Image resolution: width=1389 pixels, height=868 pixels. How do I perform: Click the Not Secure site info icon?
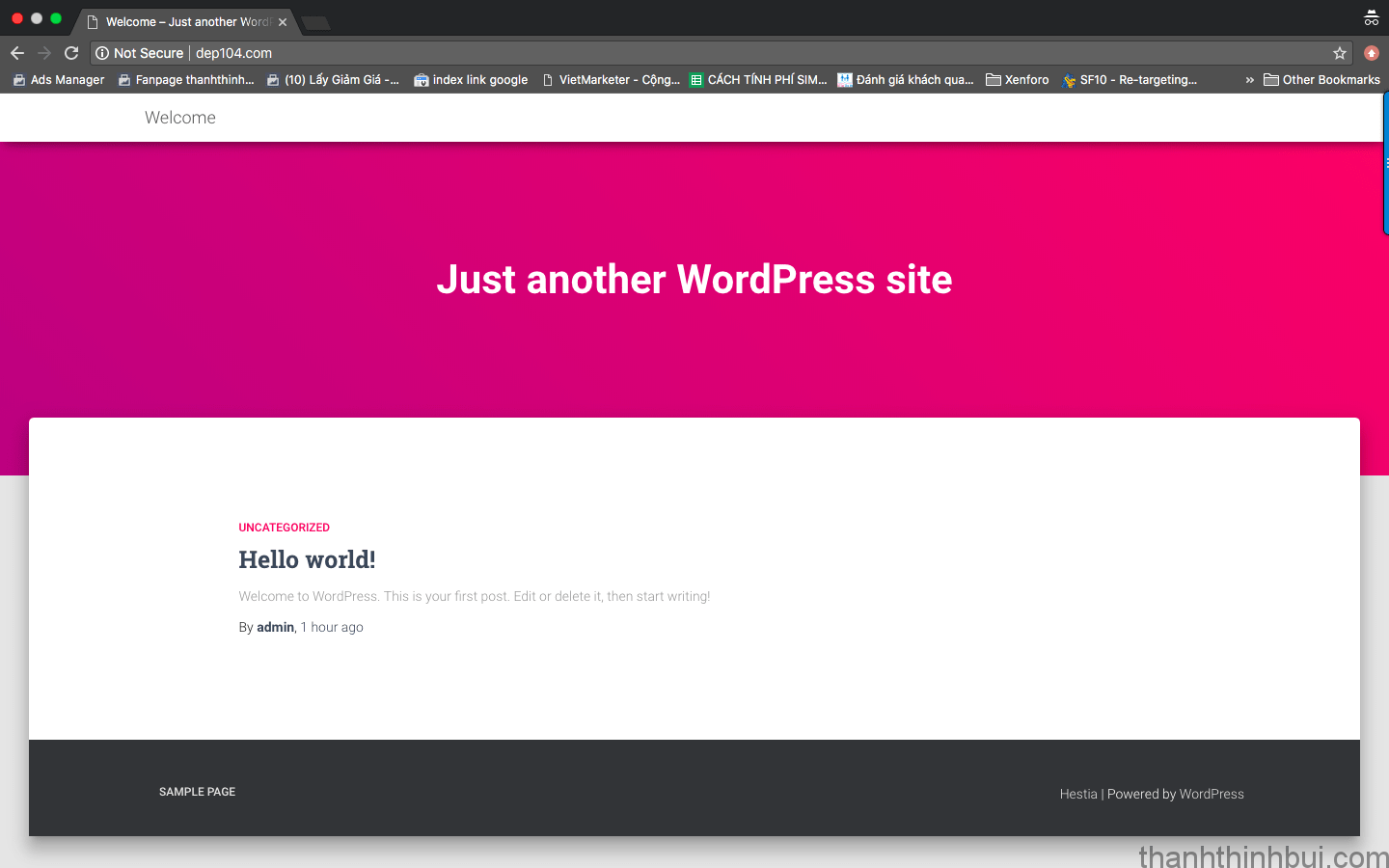(x=102, y=53)
